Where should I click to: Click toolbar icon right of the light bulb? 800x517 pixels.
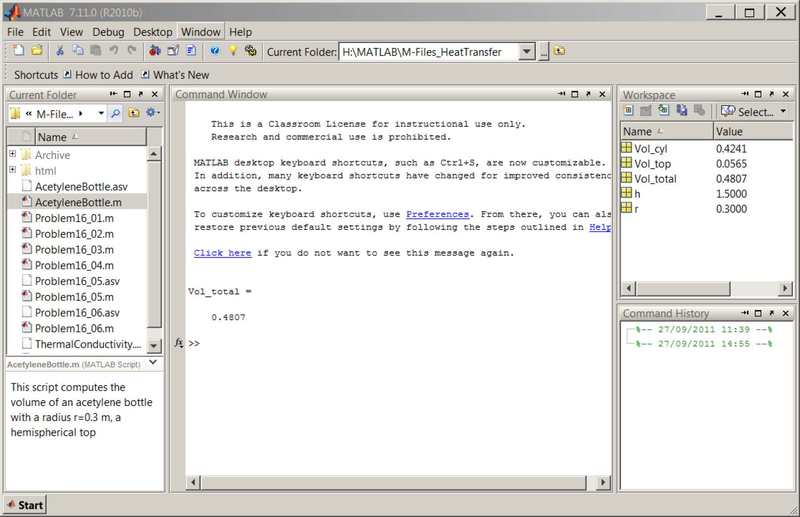251,50
